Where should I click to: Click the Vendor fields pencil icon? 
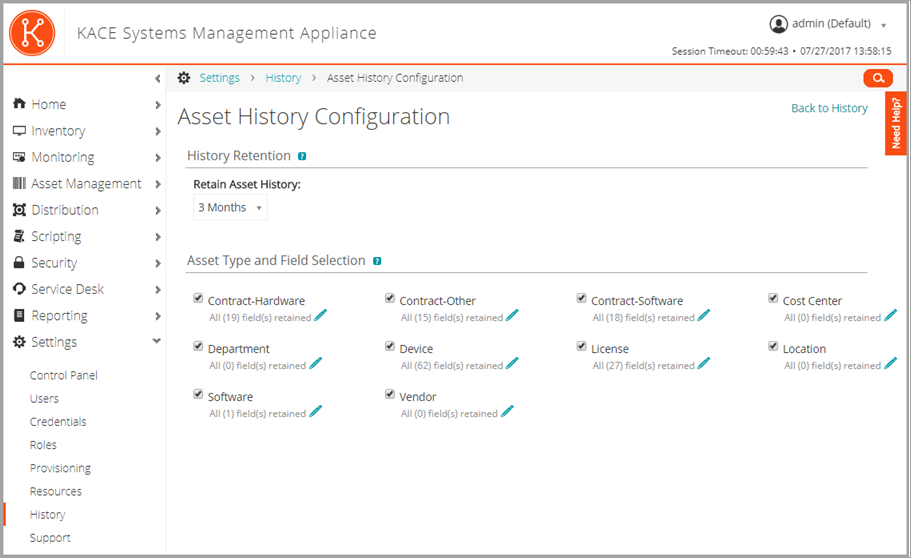(507, 412)
